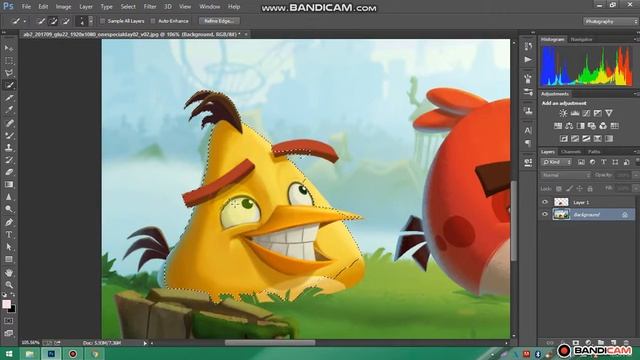Toggle Lock transparent pixels
The image size is (640, 360).
tap(559, 189)
